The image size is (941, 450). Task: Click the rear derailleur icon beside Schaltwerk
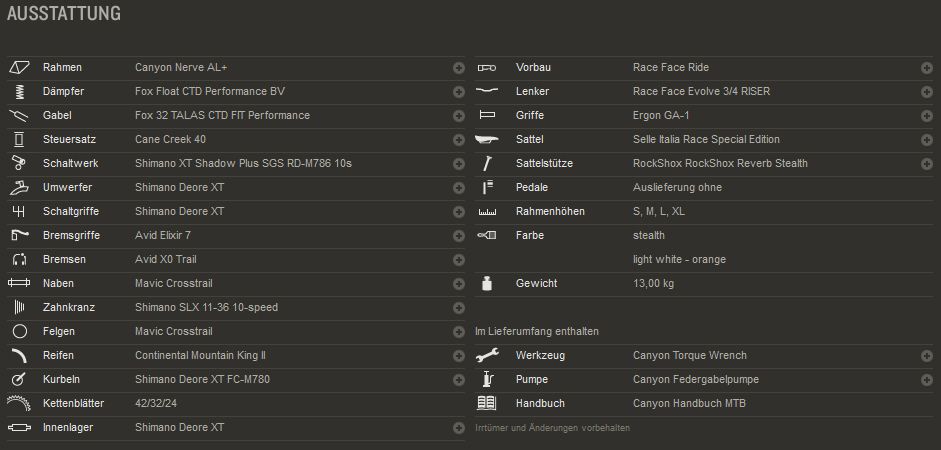[x=19, y=163]
